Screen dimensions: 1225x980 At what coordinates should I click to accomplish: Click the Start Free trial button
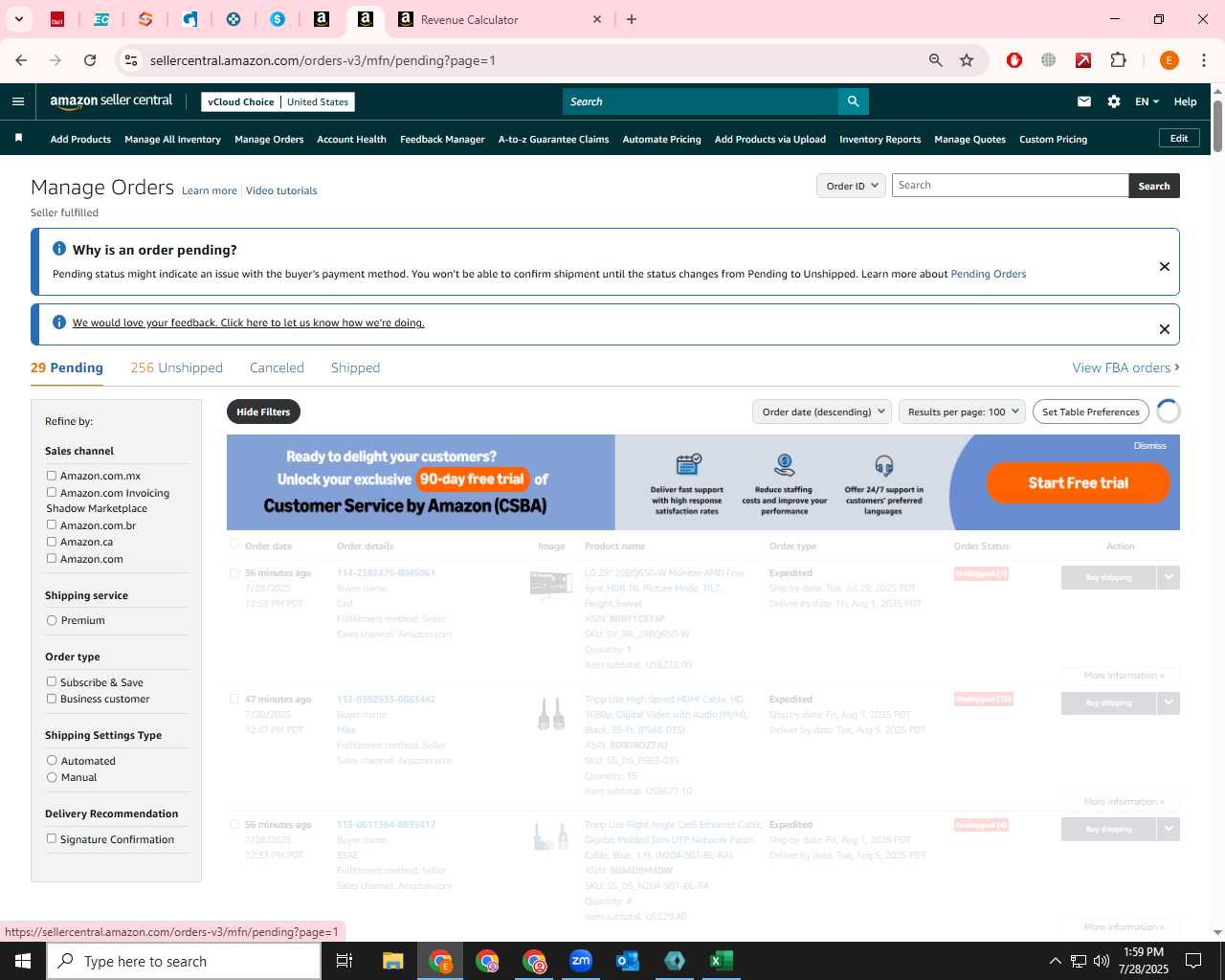click(1079, 482)
